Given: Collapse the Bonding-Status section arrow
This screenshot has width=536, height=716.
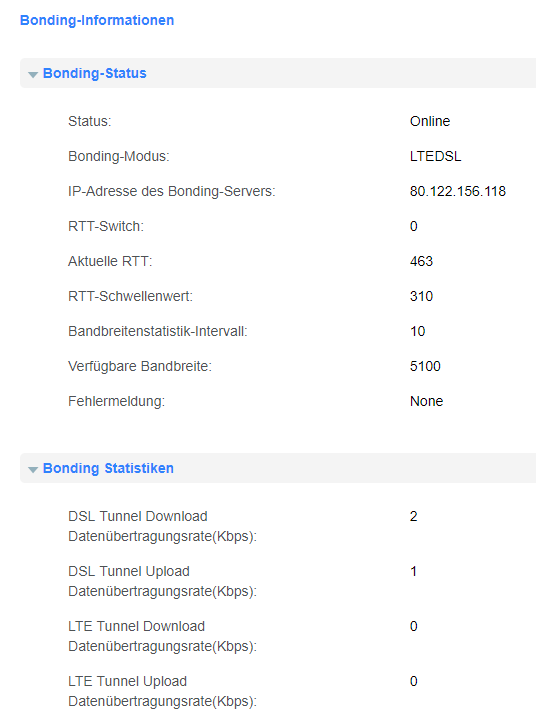Looking at the screenshot, I should [x=33, y=74].
